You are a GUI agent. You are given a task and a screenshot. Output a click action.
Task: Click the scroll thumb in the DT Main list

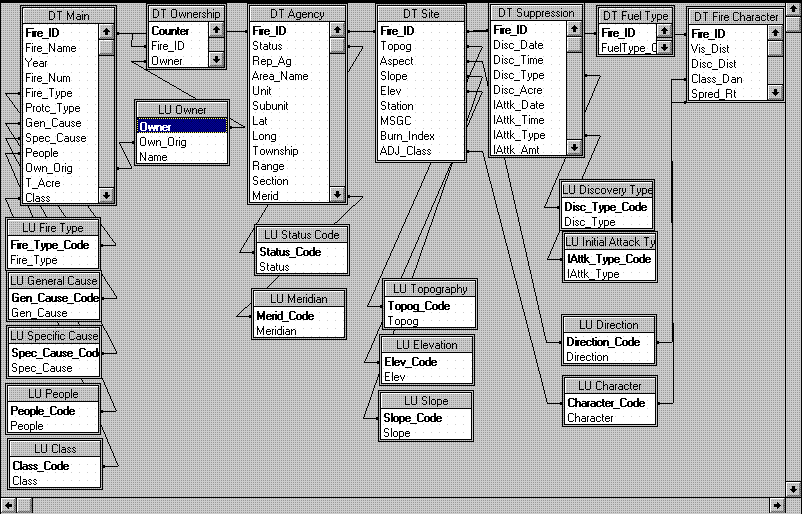[x=106, y=47]
